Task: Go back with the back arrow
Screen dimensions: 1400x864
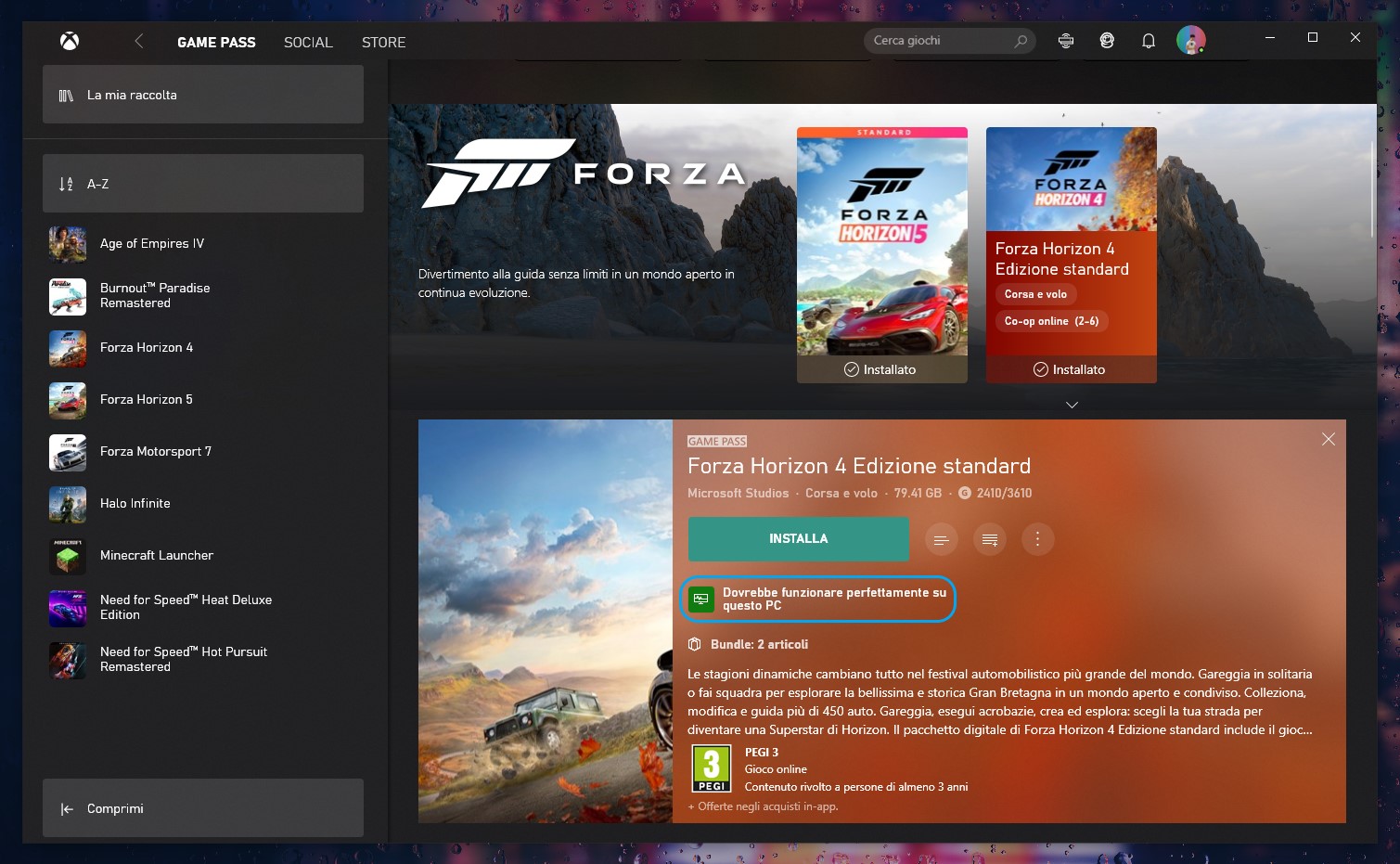Action: click(139, 41)
